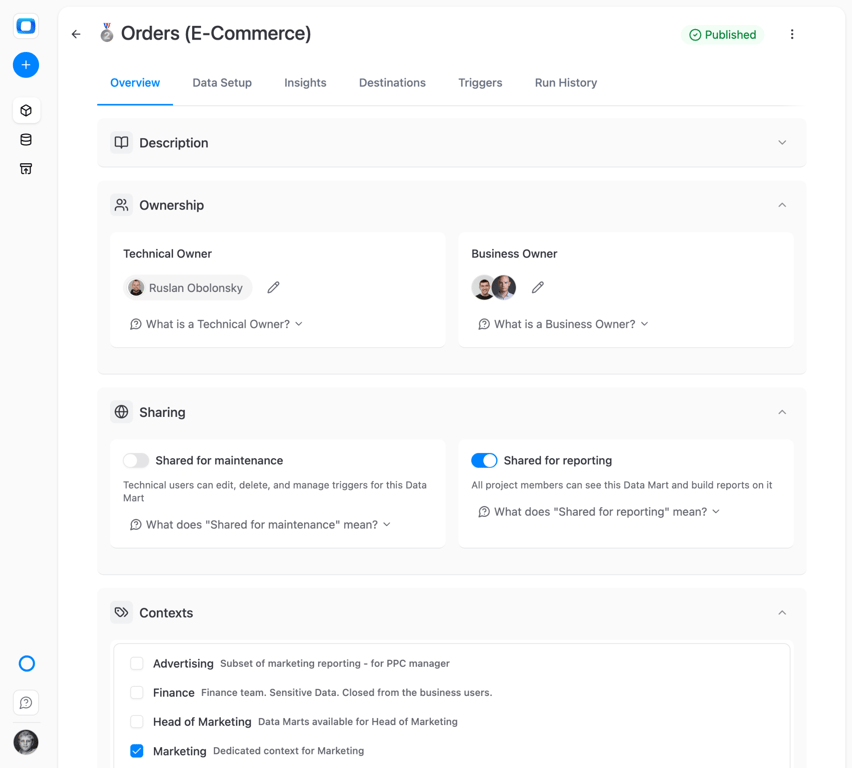Viewport: 852px width, 768px height.
Task: Click the 'Head of Marketing' label
Action: pyautogui.click(x=202, y=722)
